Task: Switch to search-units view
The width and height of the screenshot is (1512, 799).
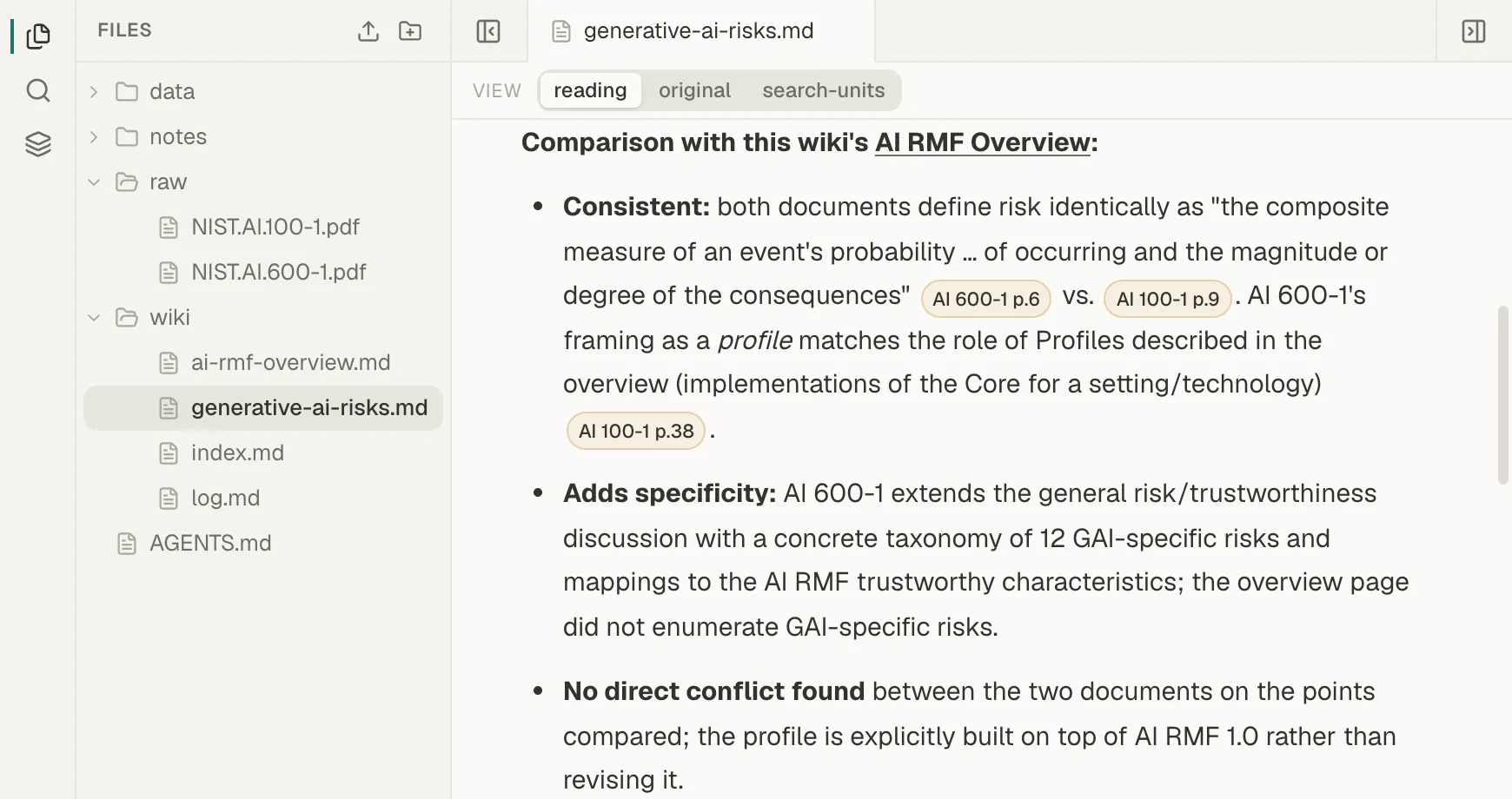Action: (824, 90)
